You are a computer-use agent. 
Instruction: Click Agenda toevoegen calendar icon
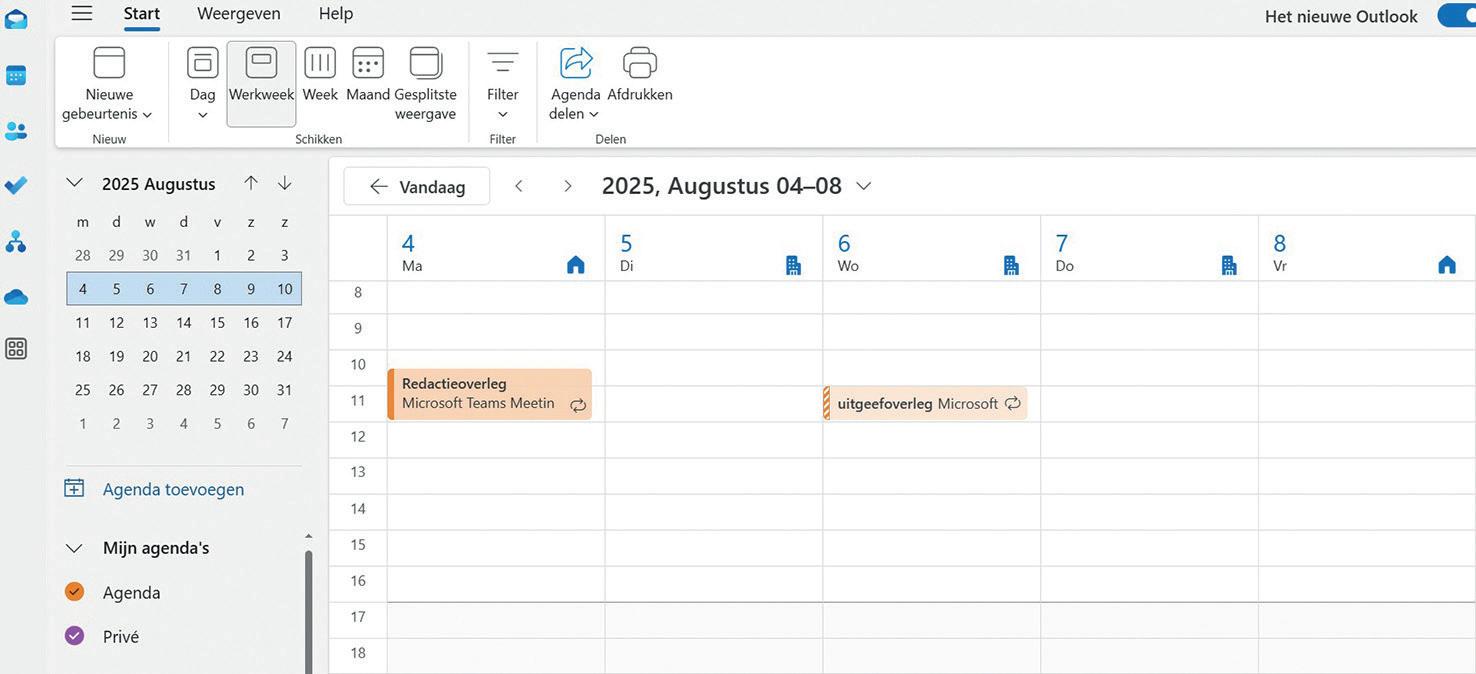[x=74, y=488]
